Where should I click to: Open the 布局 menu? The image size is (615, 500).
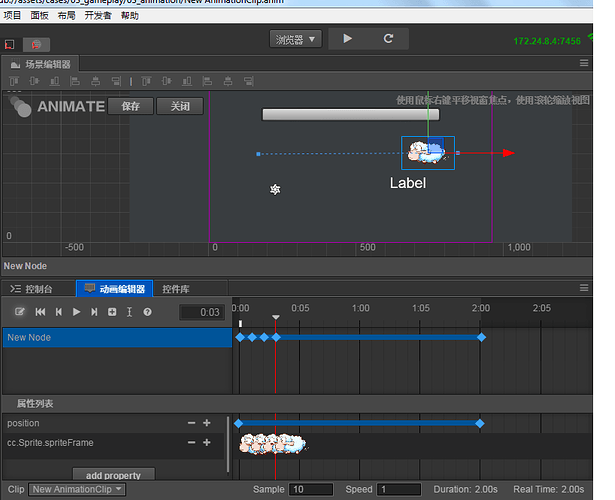click(66, 15)
